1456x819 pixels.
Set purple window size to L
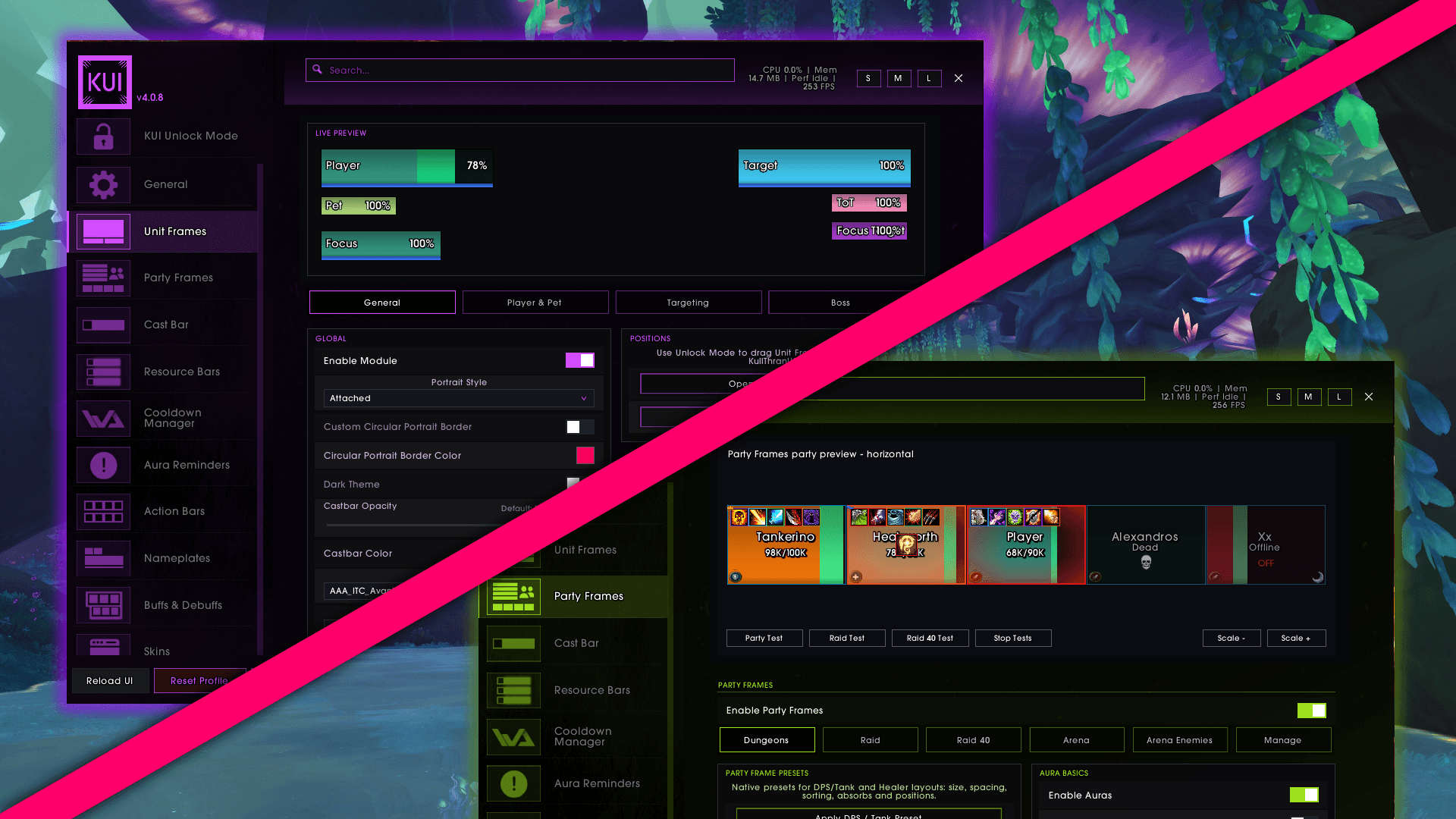click(929, 78)
